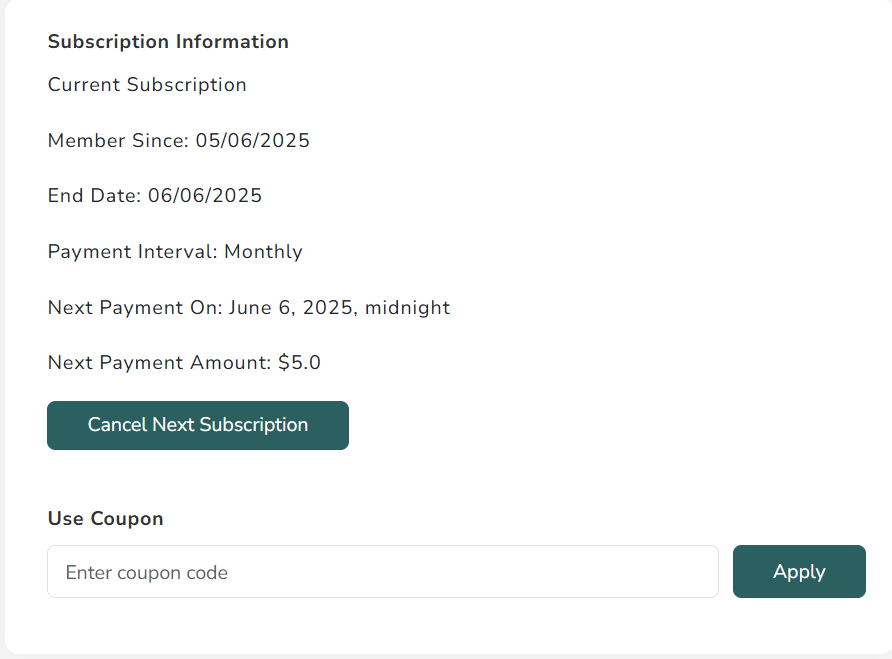Click the Payment Interval label
Viewport: 892px width, 659px height.
pyautogui.click(x=132, y=252)
